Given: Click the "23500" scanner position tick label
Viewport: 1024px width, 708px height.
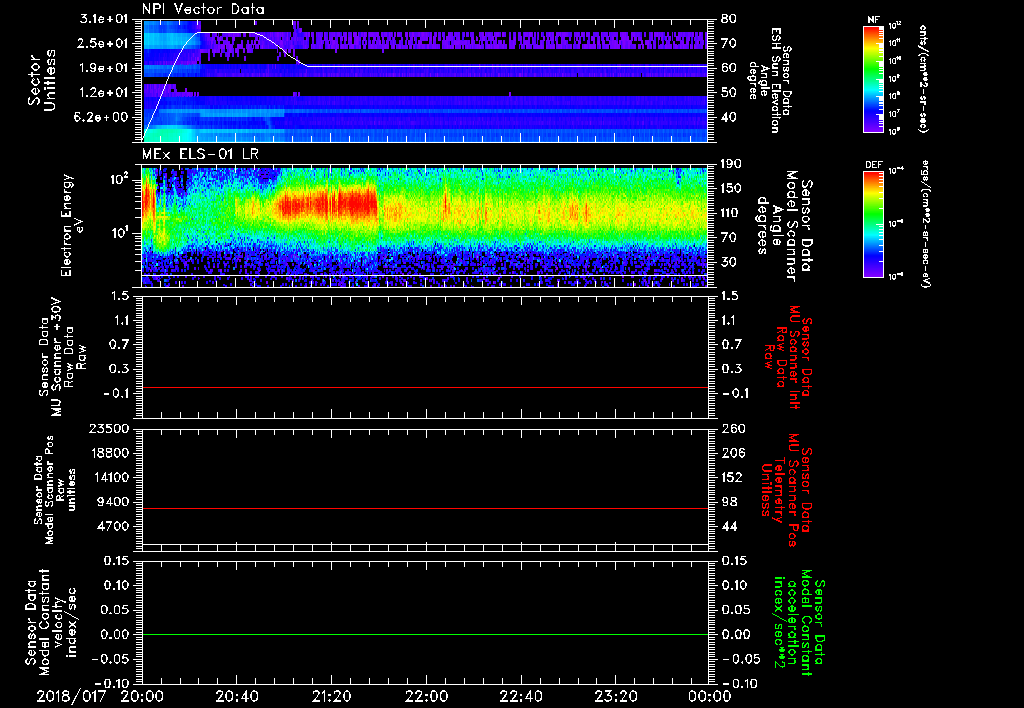Looking at the screenshot, I should point(111,428).
